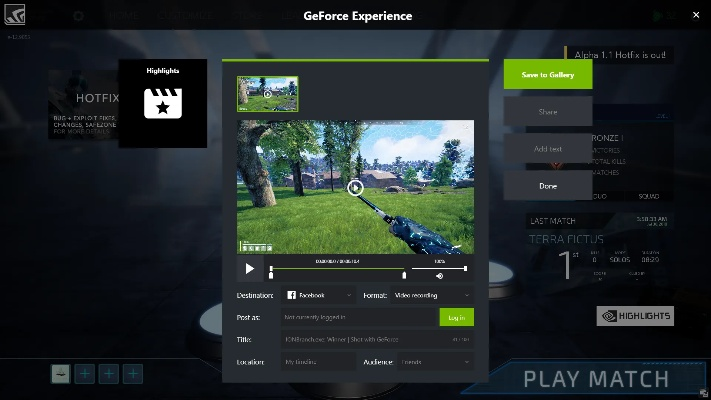Click the first squad slot icon
This screenshot has width=711, height=400.
point(61,374)
